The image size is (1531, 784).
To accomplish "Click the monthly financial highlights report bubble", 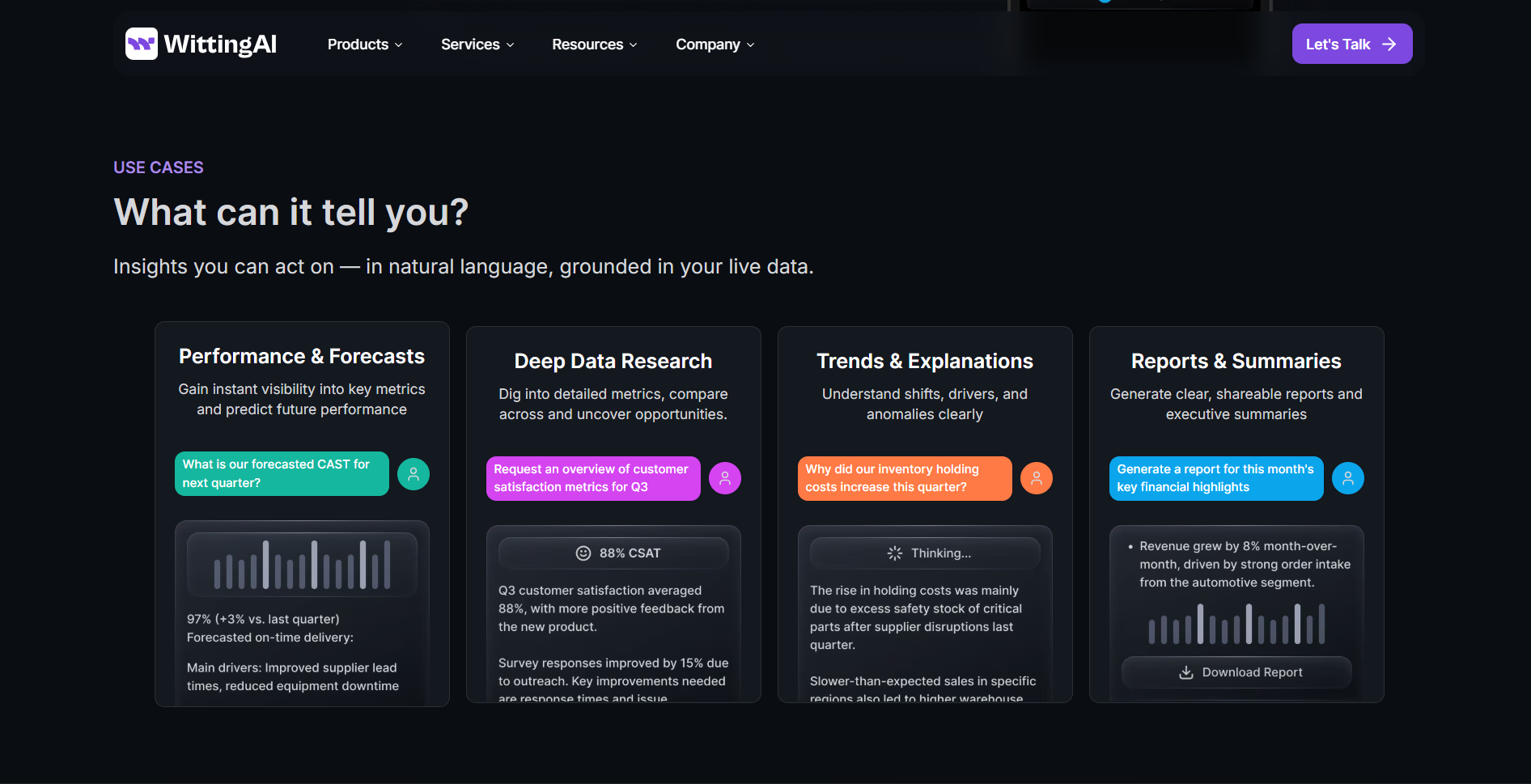I will coord(1216,478).
